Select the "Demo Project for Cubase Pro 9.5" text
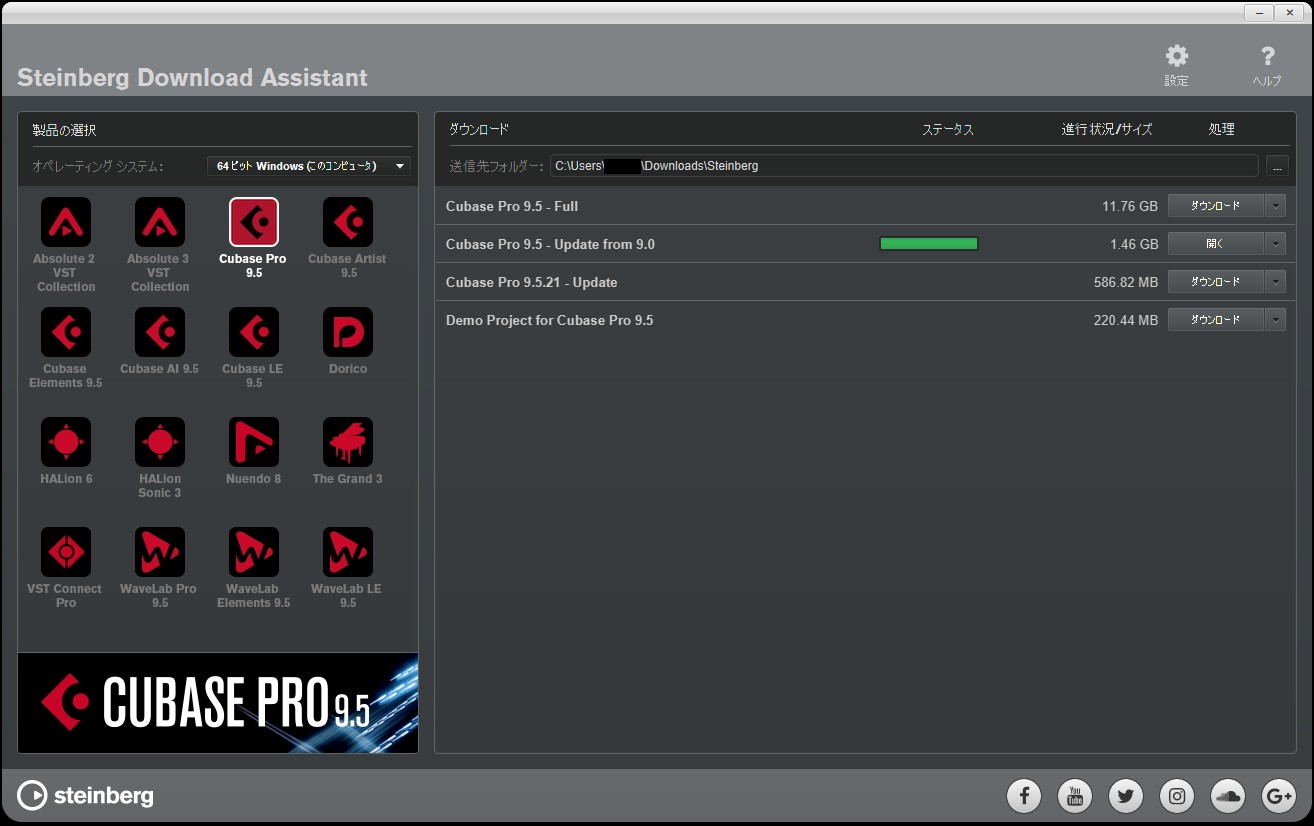Image resolution: width=1314 pixels, height=826 pixels. 549,320
